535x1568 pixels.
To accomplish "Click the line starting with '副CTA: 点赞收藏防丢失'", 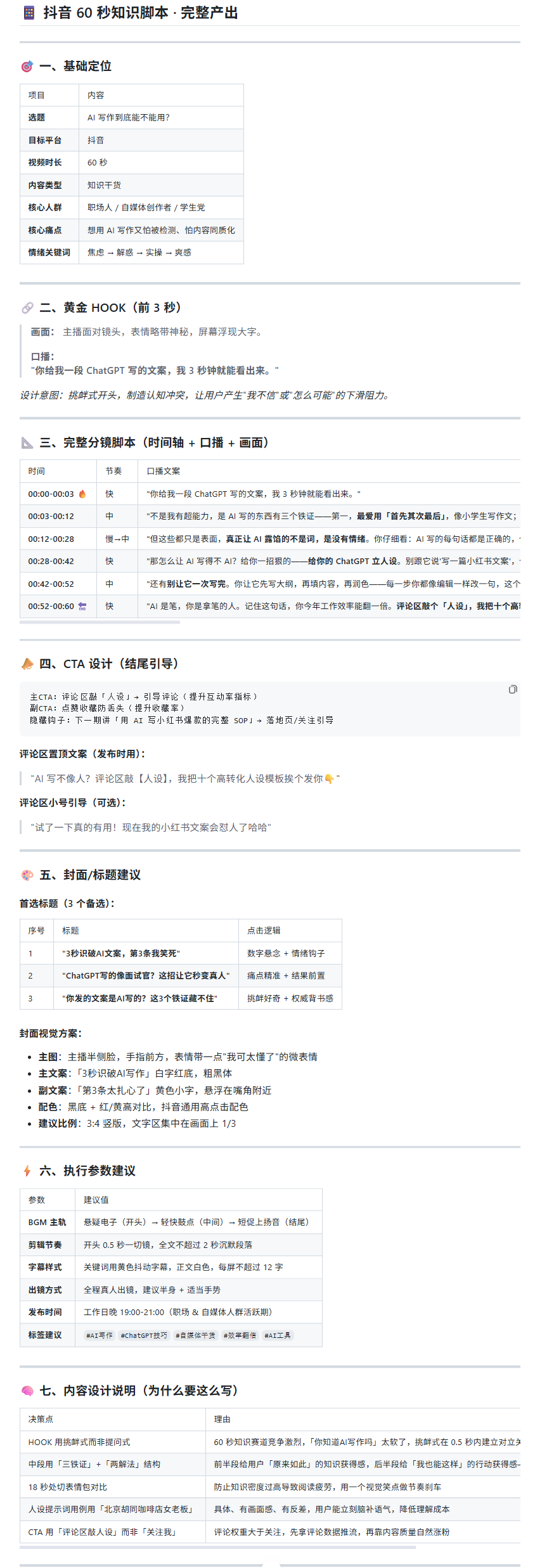I will tap(107, 708).
